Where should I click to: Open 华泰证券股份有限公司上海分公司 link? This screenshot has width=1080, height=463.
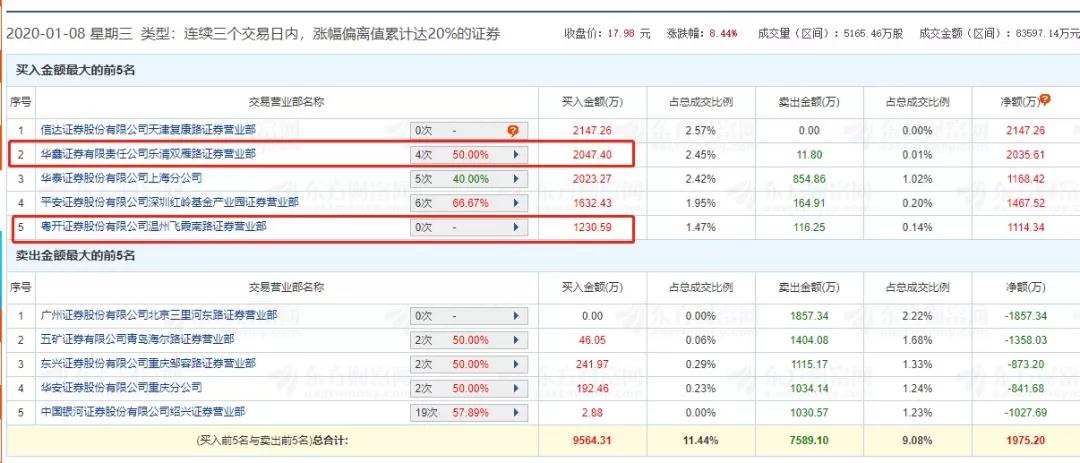pyautogui.click(x=121, y=178)
